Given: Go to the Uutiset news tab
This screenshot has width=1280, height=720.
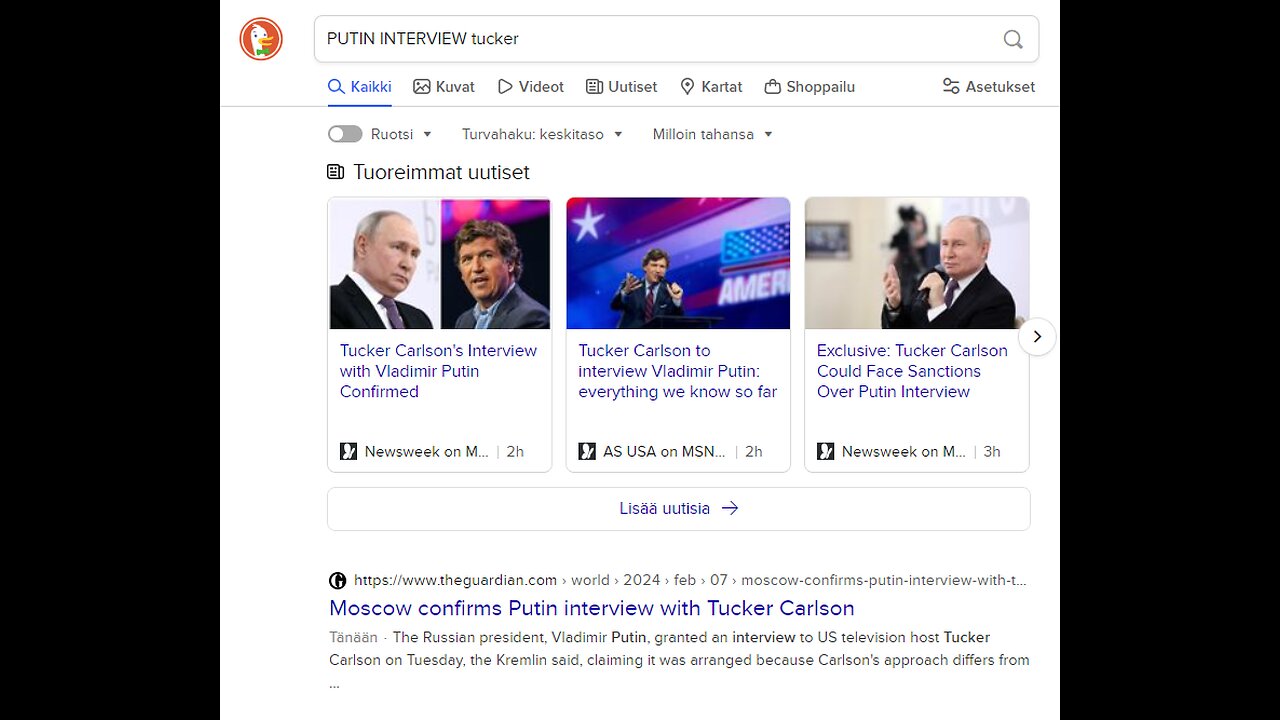Looking at the screenshot, I should [622, 87].
